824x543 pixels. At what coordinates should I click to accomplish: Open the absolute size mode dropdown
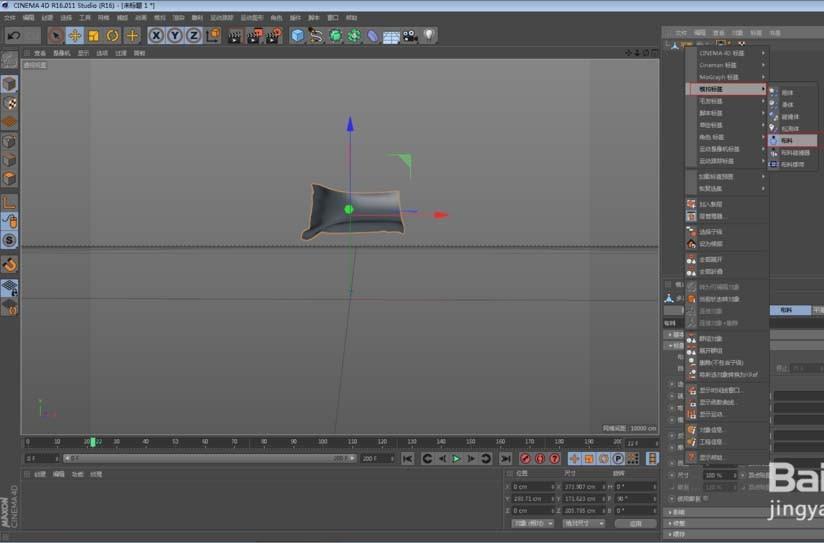[x=582, y=523]
